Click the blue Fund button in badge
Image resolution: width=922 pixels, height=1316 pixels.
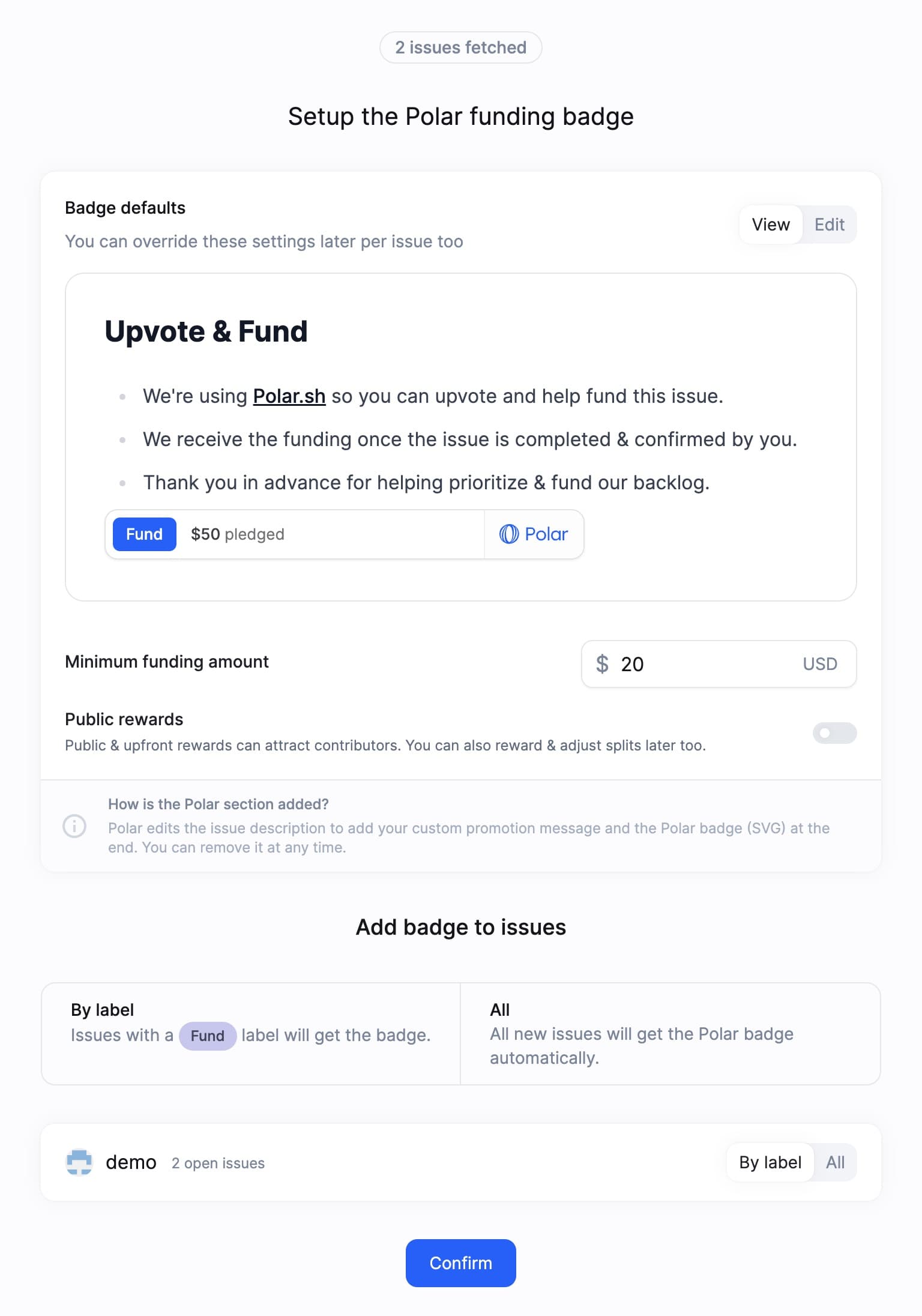click(145, 534)
